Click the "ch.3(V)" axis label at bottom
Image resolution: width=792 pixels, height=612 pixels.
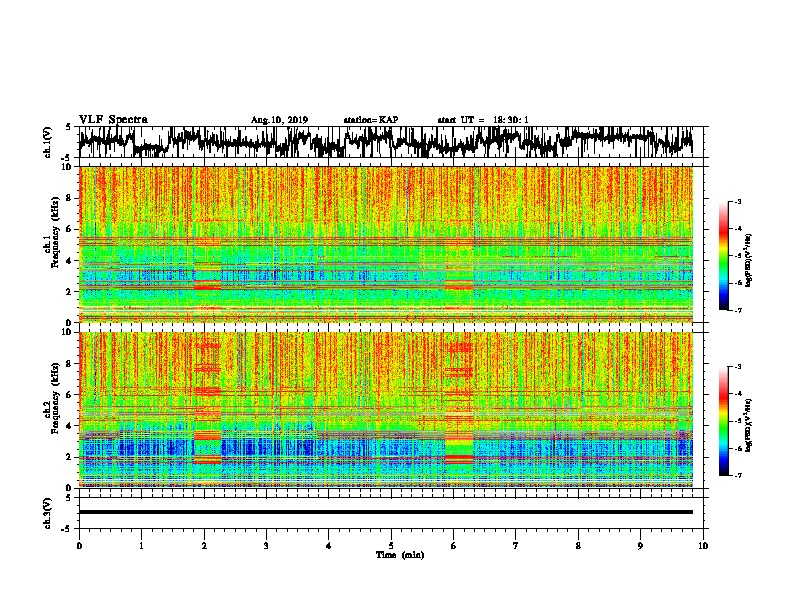[x=48, y=513]
